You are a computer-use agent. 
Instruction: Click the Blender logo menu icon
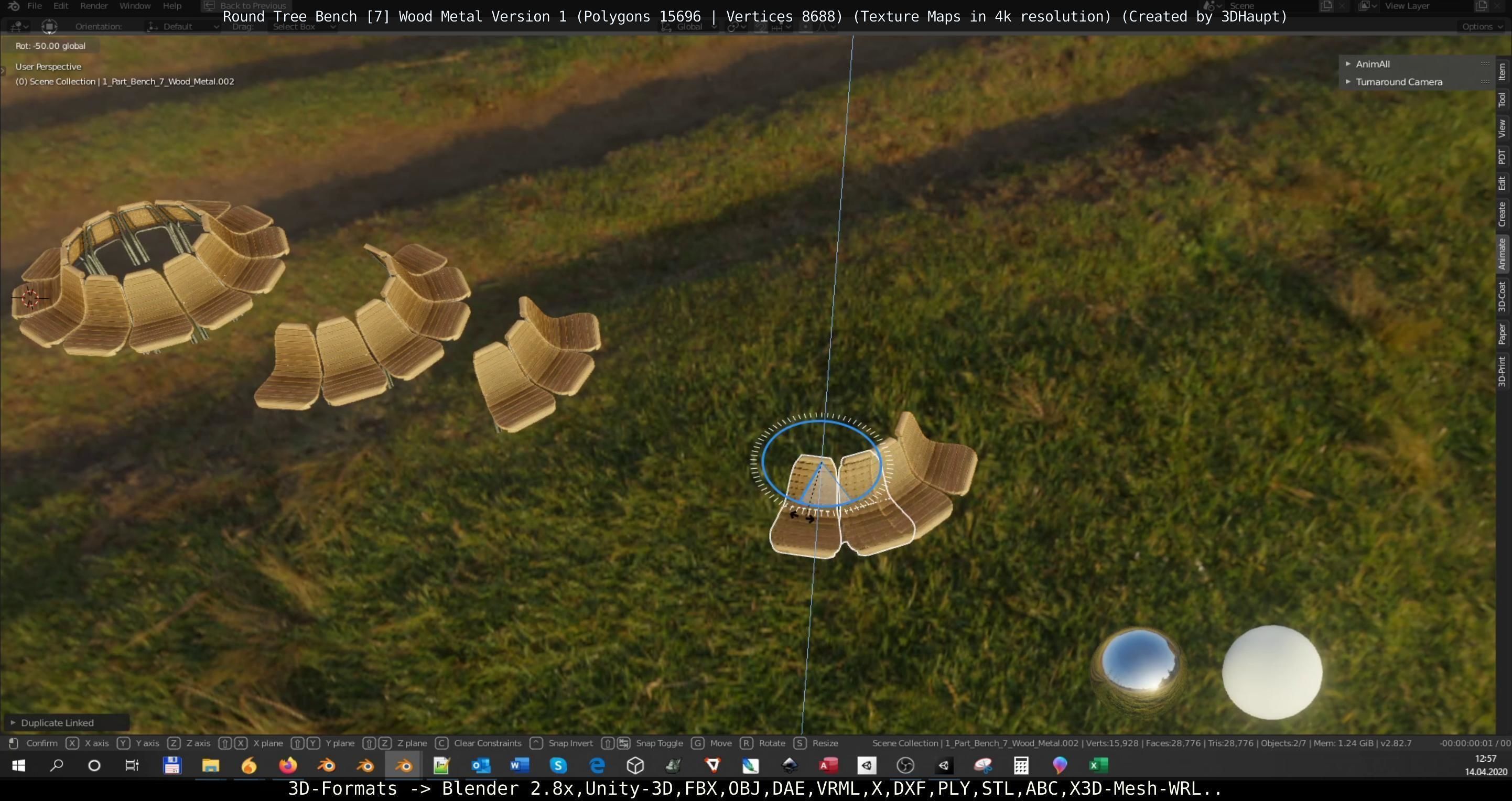(x=14, y=6)
